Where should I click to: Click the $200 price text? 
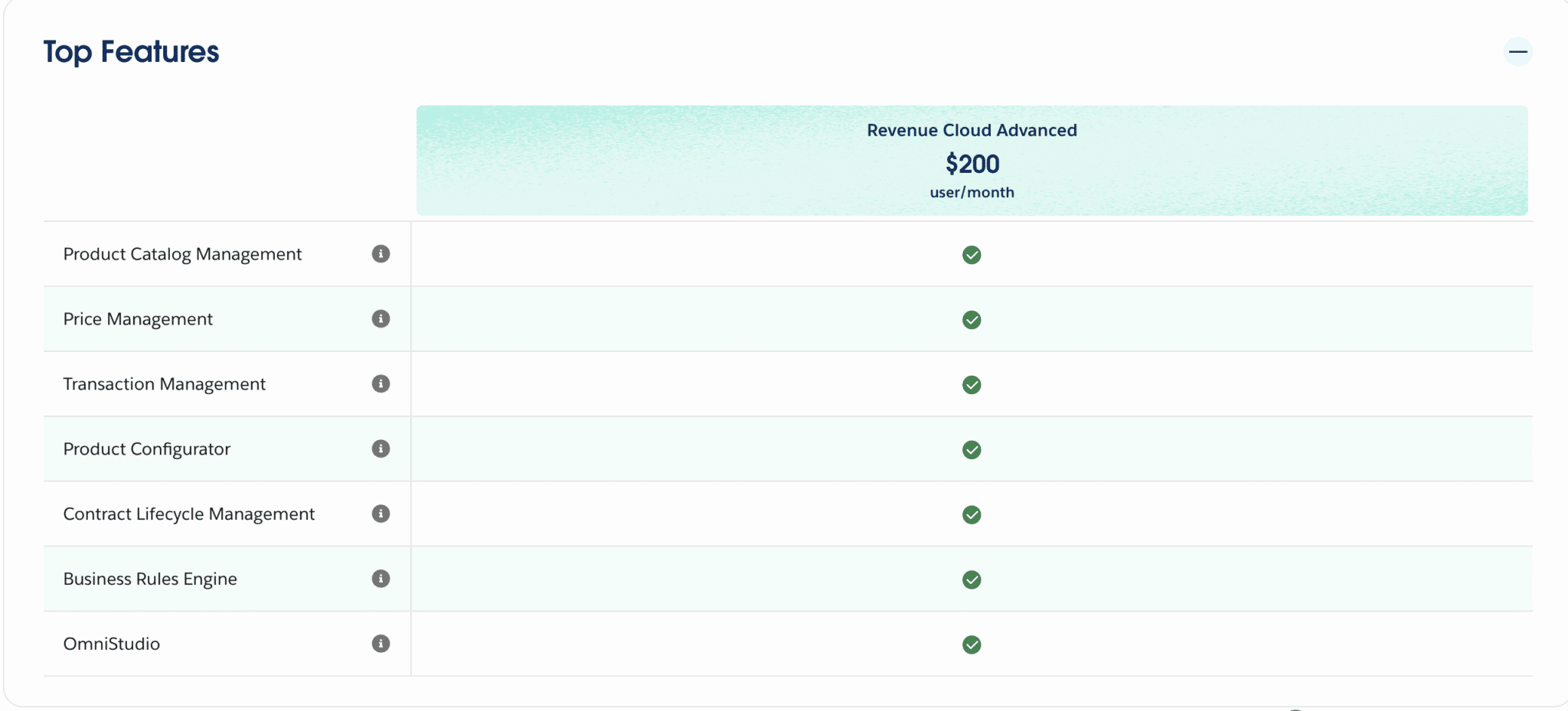click(971, 163)
